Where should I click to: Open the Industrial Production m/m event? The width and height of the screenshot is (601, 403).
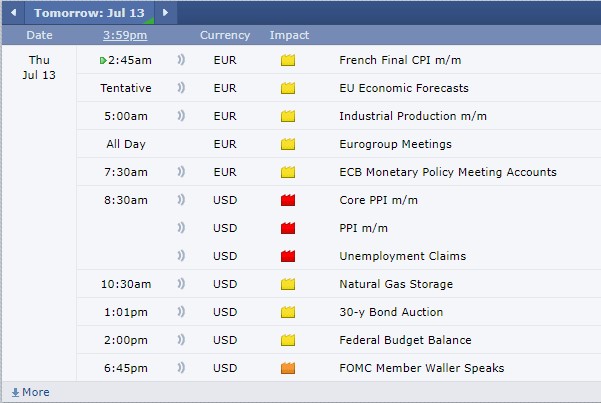click(413, 116)
